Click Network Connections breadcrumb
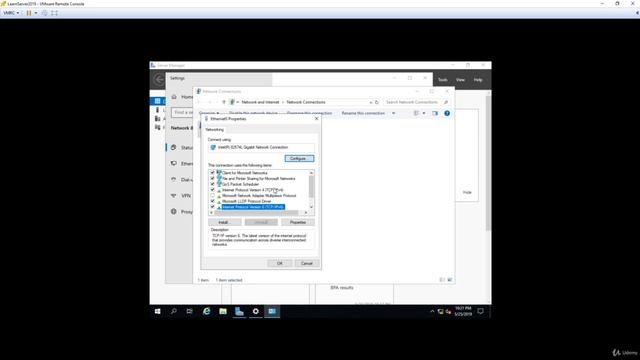Viewport: 640px width, 360px height. pyautogui.click(x=306, y=102)
